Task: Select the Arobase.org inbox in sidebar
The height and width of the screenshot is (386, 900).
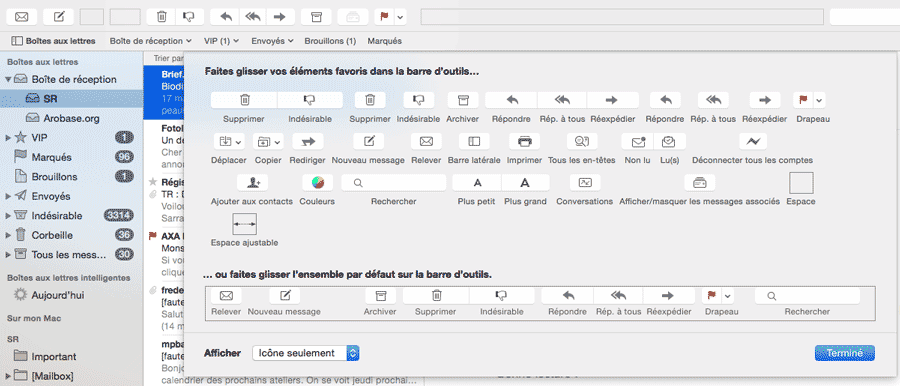Action: click(x=71, y=118)
